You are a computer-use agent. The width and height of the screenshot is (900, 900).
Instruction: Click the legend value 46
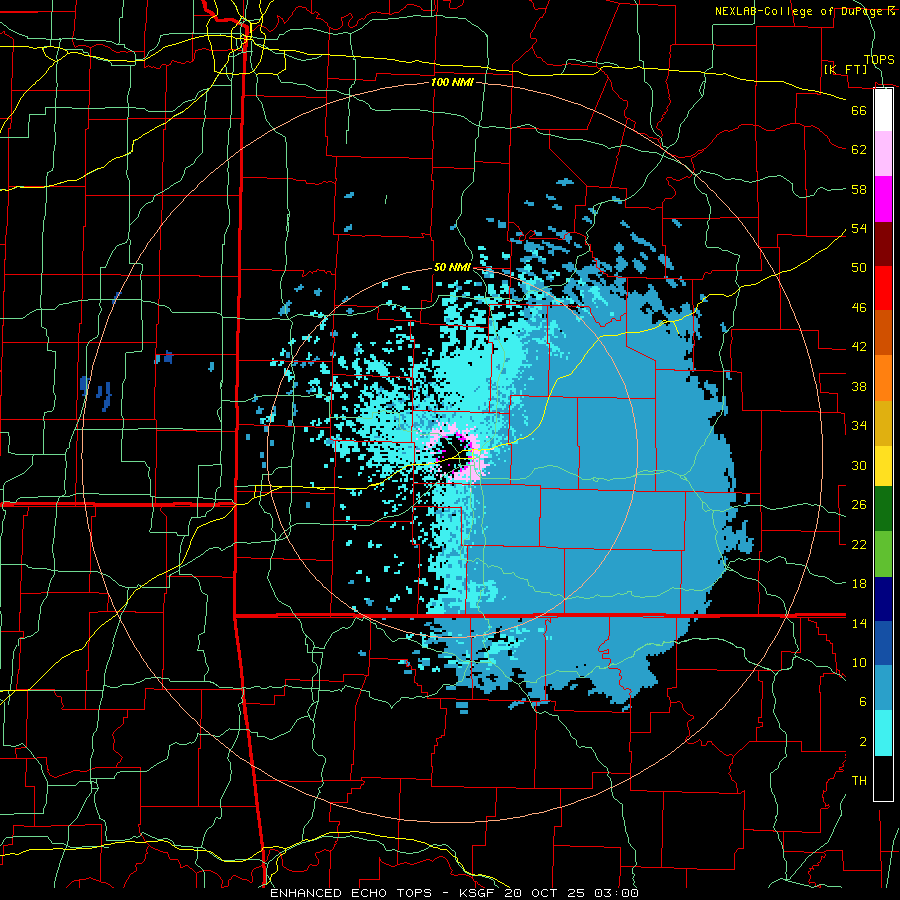[859, 308]
